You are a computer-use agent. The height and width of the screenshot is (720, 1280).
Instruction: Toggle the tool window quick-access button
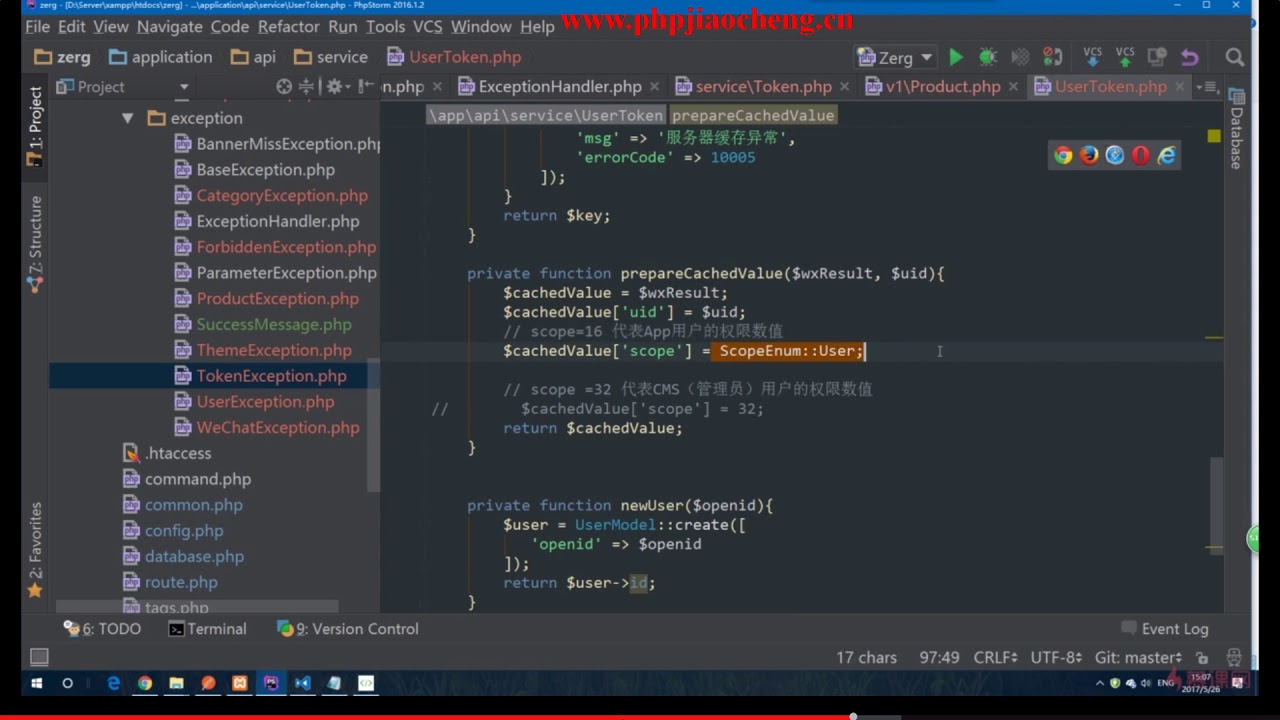point(39,657)
